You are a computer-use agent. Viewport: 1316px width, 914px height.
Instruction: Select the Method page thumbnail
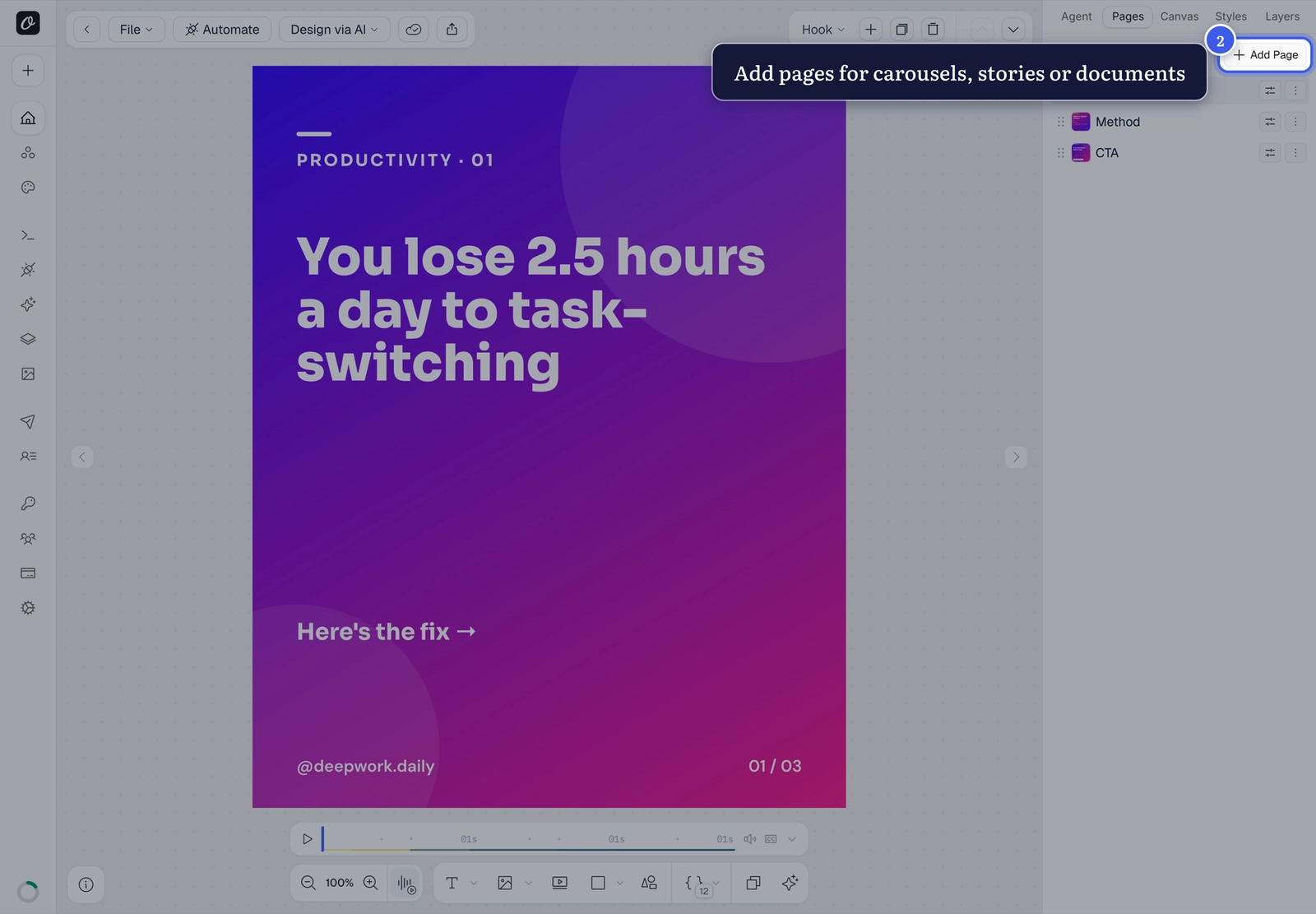coord(1081,122)
